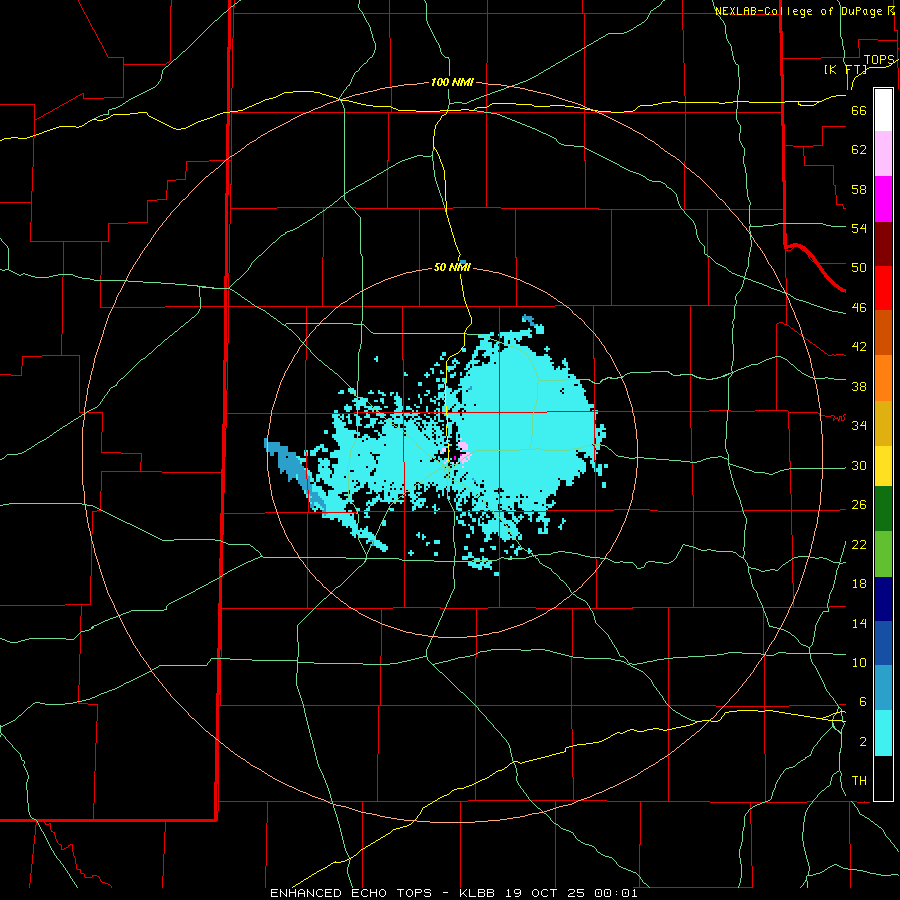Image resolution: width=900 pixels, height=900 pixels.
Task: Click the 50 scale label
Action: [x=859, y=267]
